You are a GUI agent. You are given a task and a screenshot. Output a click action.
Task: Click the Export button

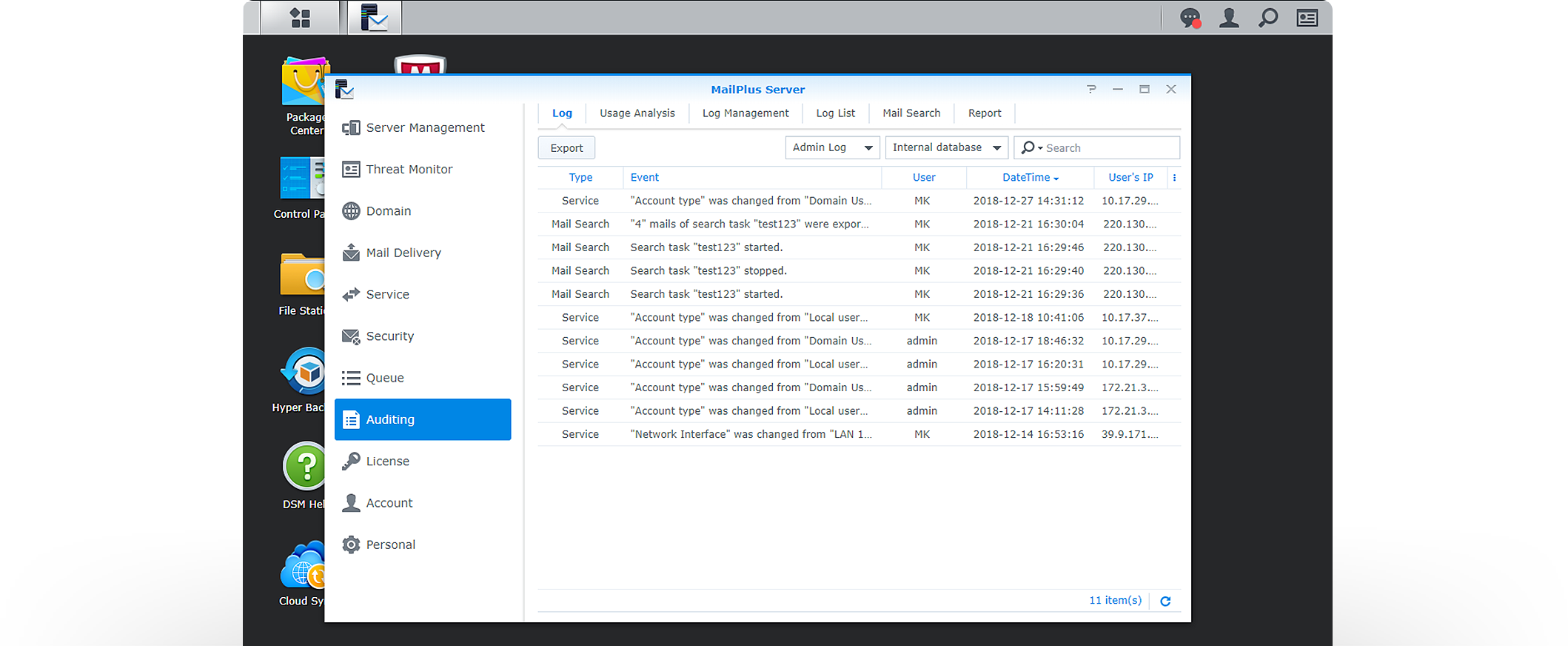(566, 148)
